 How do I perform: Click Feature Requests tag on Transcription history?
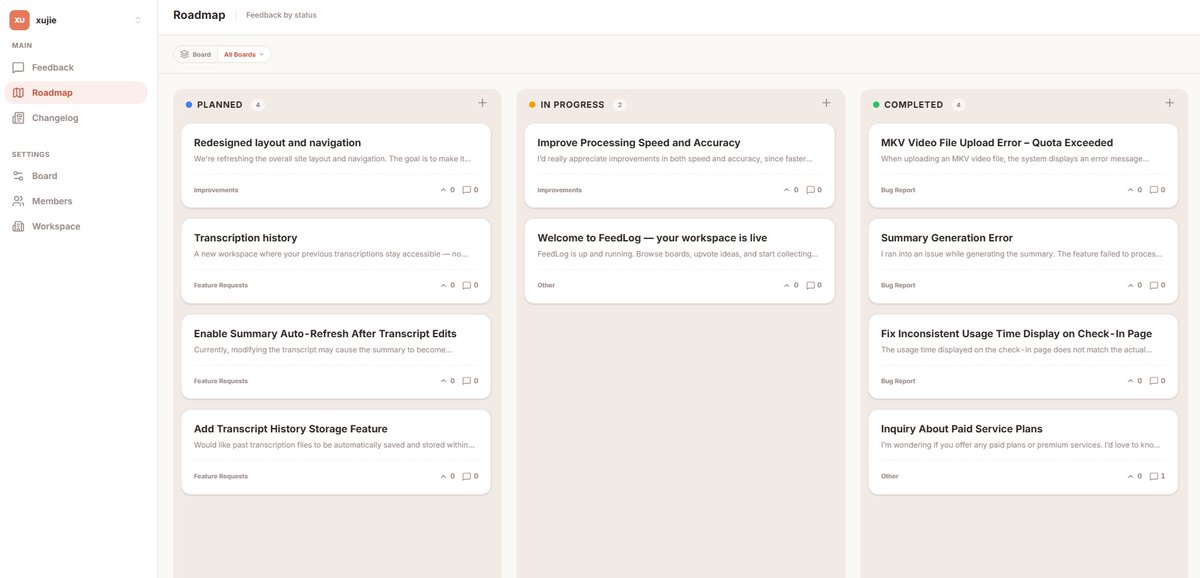[x=221, y=285]
